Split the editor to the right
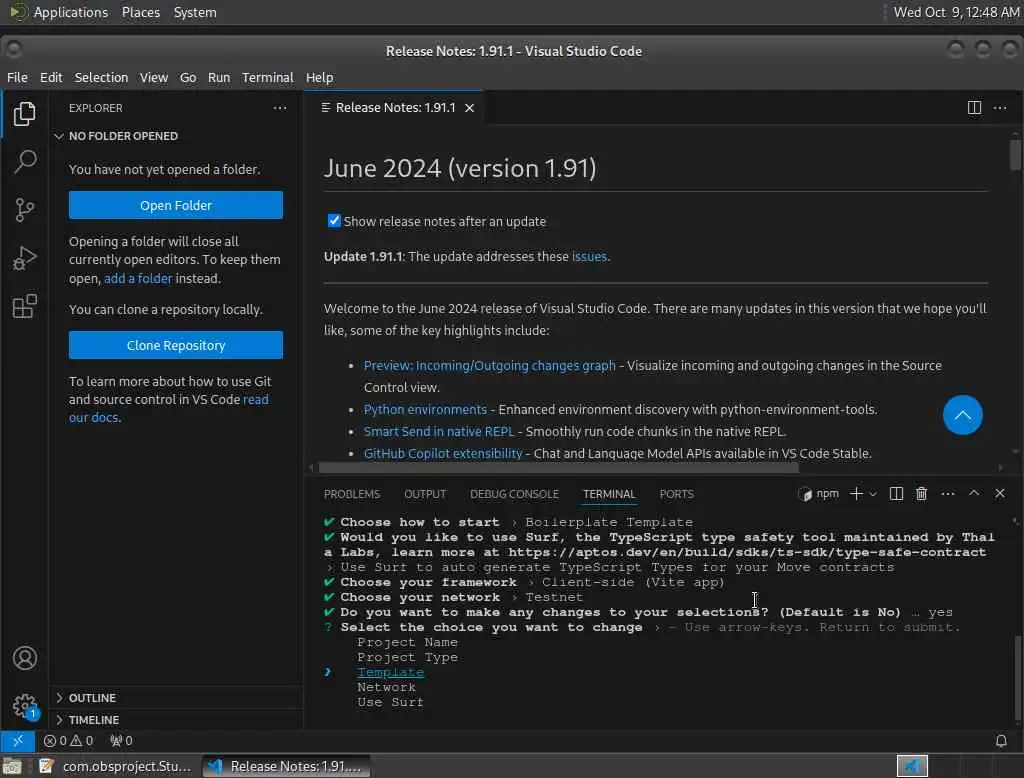Screen dimensions: 1024x778 click(974, 107)
